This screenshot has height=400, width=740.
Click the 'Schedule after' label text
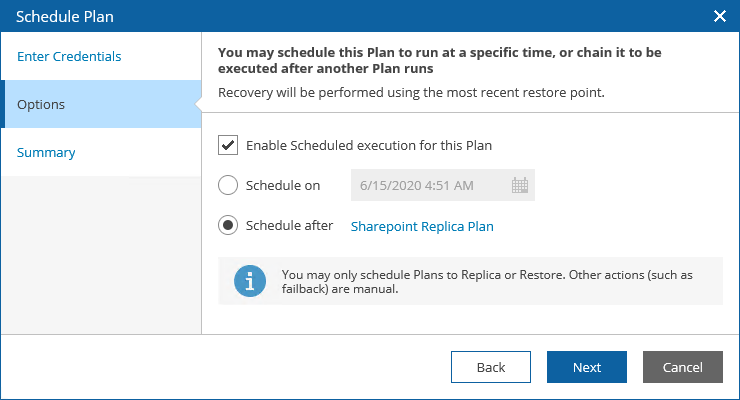click(x=289, y=226)
